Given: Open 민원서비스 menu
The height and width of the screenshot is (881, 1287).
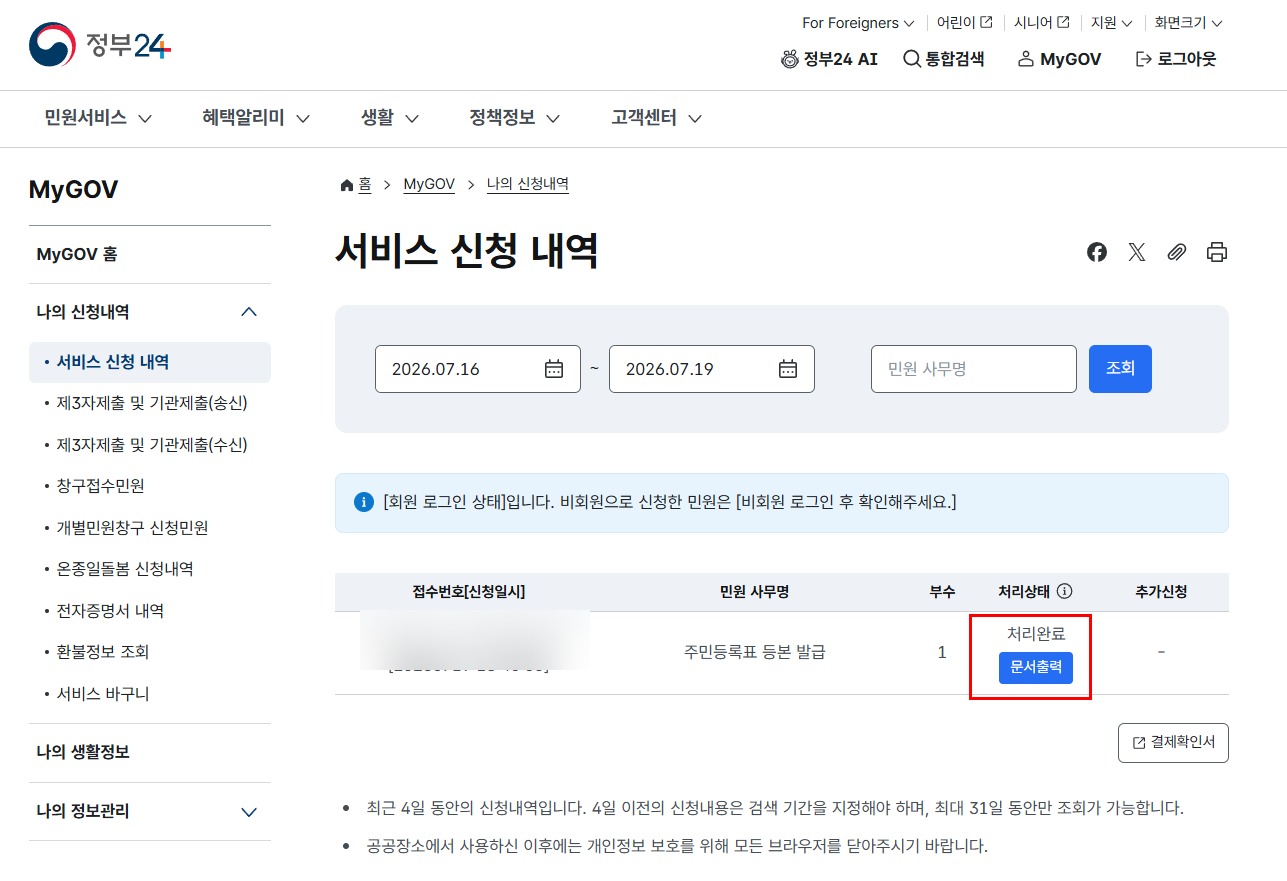Looking at the screenshot, I should point(98,118).
